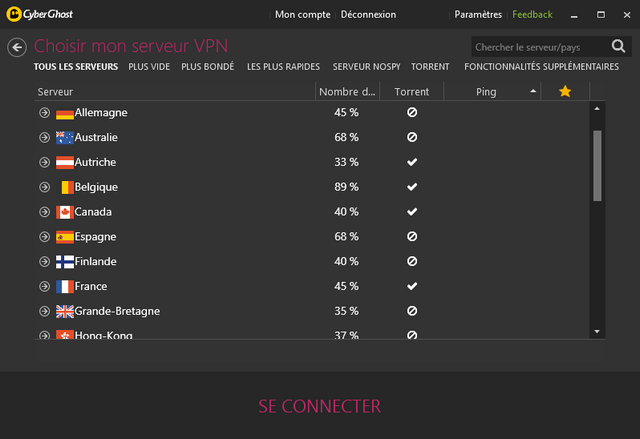Click the CyberGhost logo icon
The image size is (640, 439).
pyautogui.click(x=14, y=14)
